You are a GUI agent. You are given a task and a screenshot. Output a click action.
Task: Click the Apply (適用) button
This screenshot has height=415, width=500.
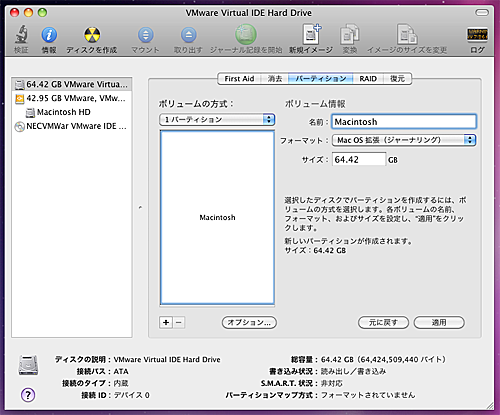point(439,322)
